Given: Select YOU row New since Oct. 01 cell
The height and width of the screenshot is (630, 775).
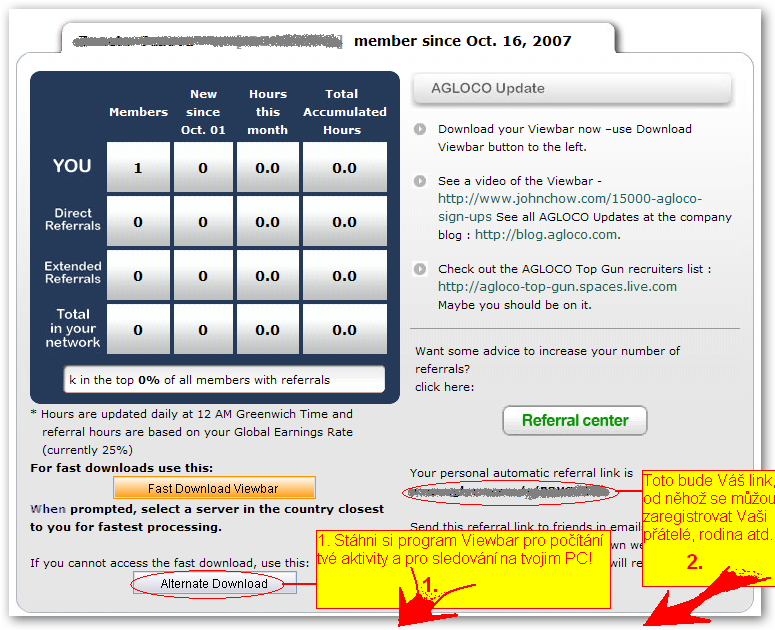Looking at the screenshot, I should click(x=203, y=168).
